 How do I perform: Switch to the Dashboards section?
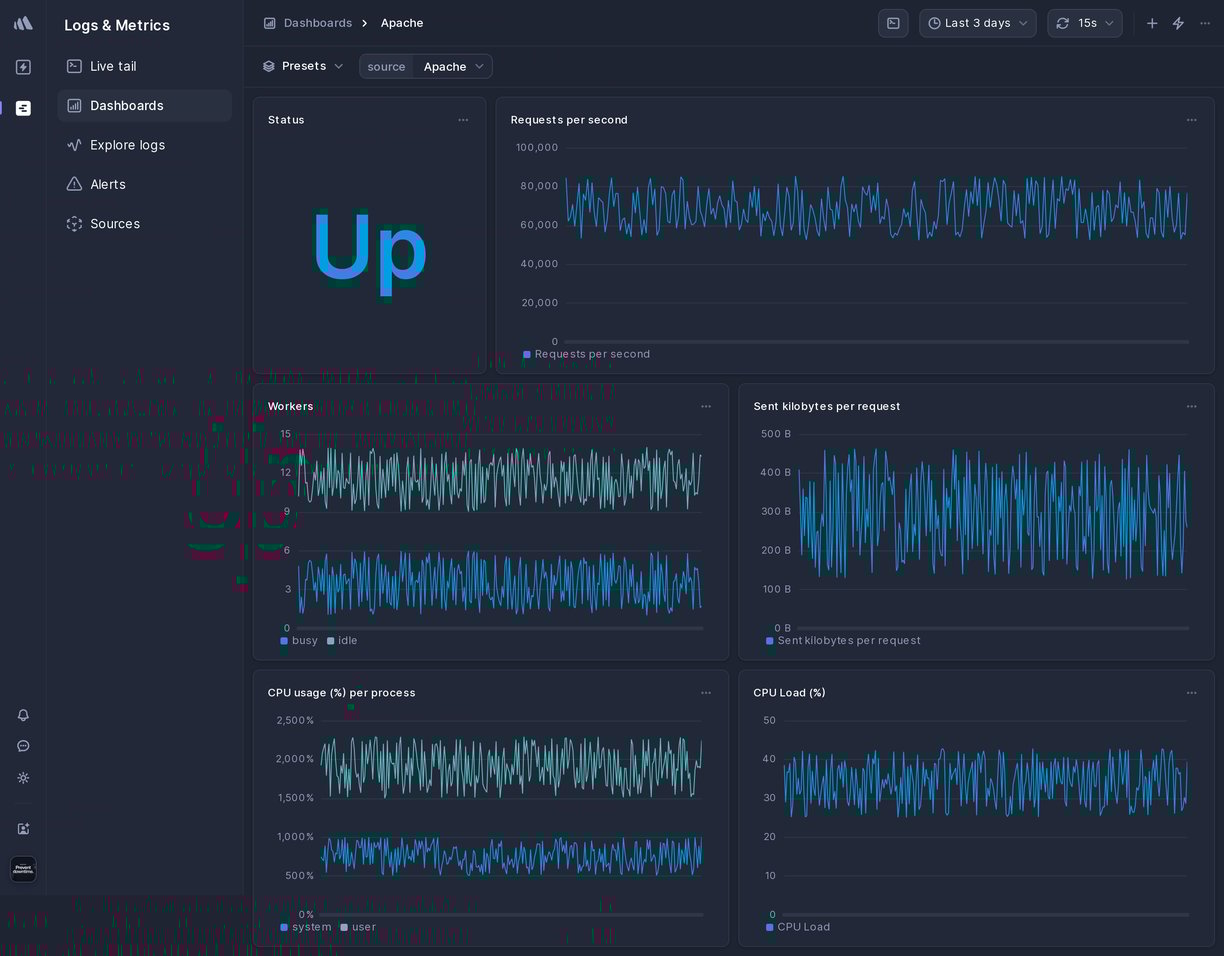pos(127,105)
